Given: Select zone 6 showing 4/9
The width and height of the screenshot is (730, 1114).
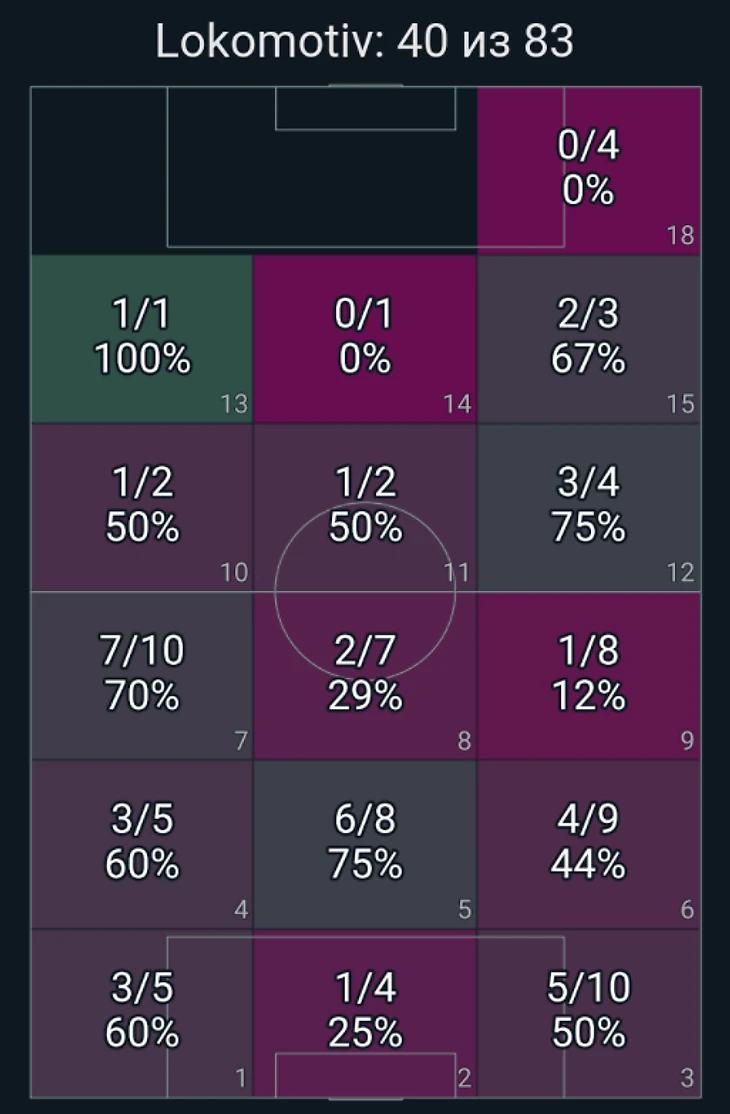Looking at the screenshot, I should 589,844.
